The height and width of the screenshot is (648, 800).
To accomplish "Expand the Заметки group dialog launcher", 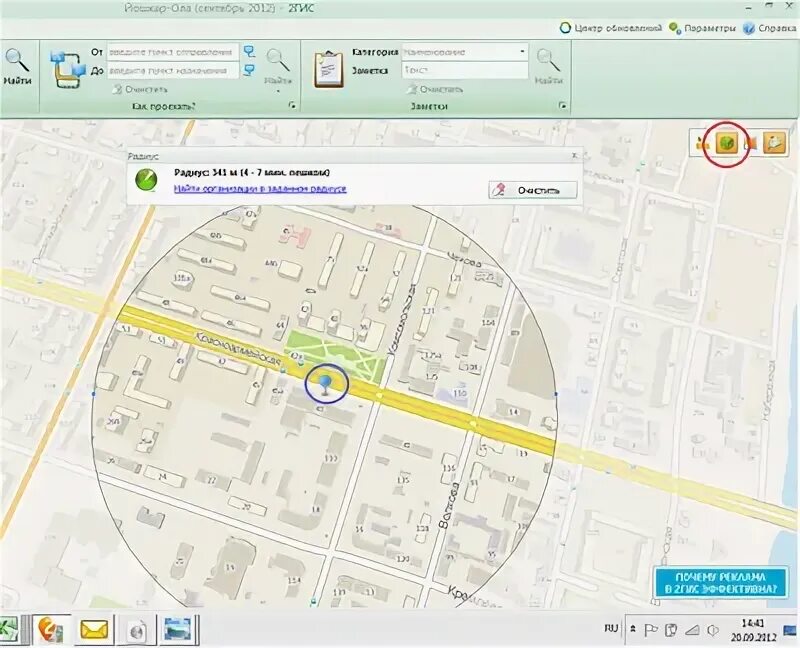I will (x=562, y=106).
